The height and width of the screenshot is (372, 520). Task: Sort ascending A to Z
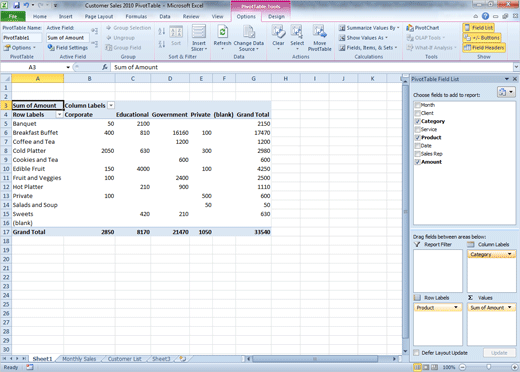pos(162,31)
